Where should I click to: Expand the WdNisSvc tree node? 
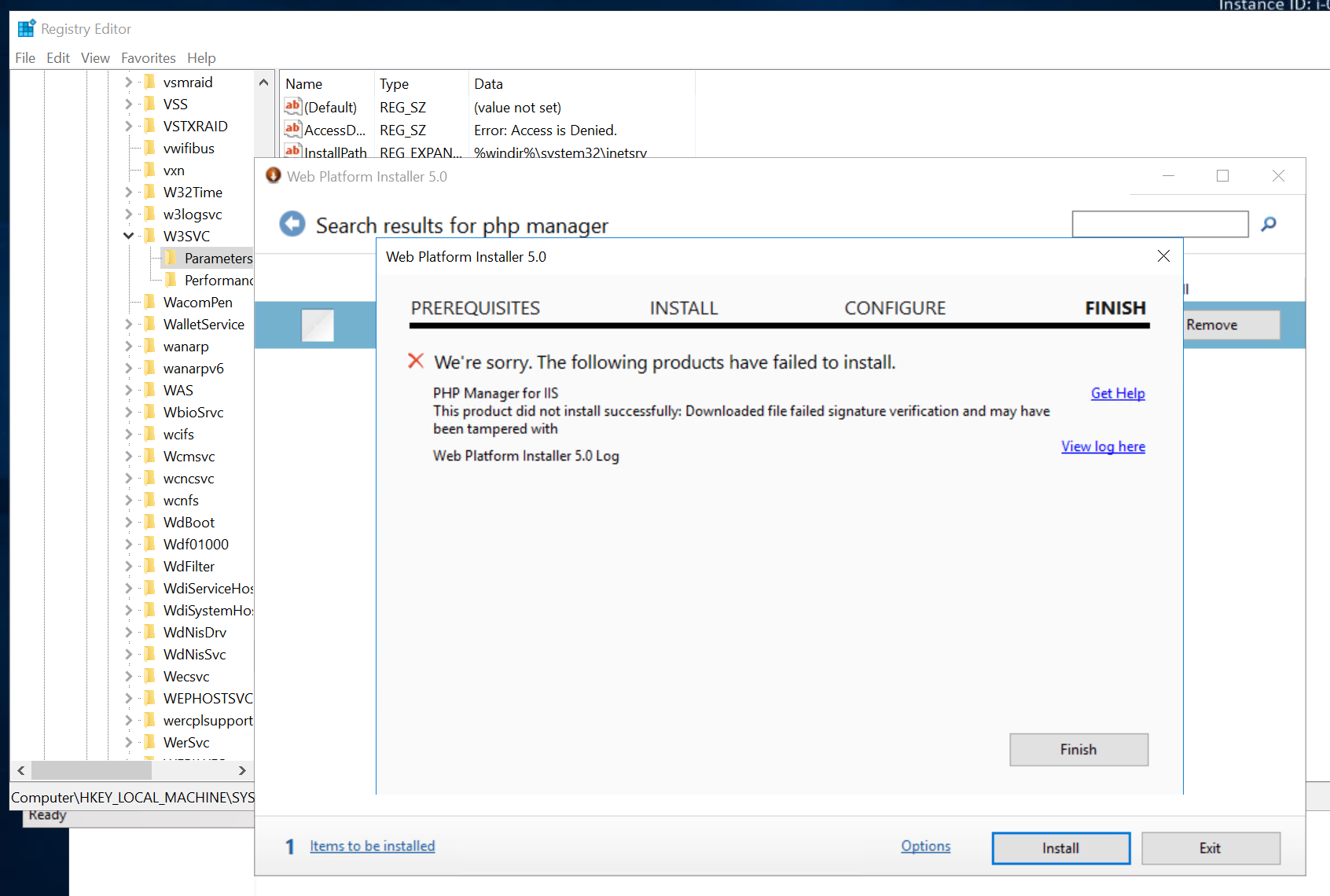(x=128, y=654)
